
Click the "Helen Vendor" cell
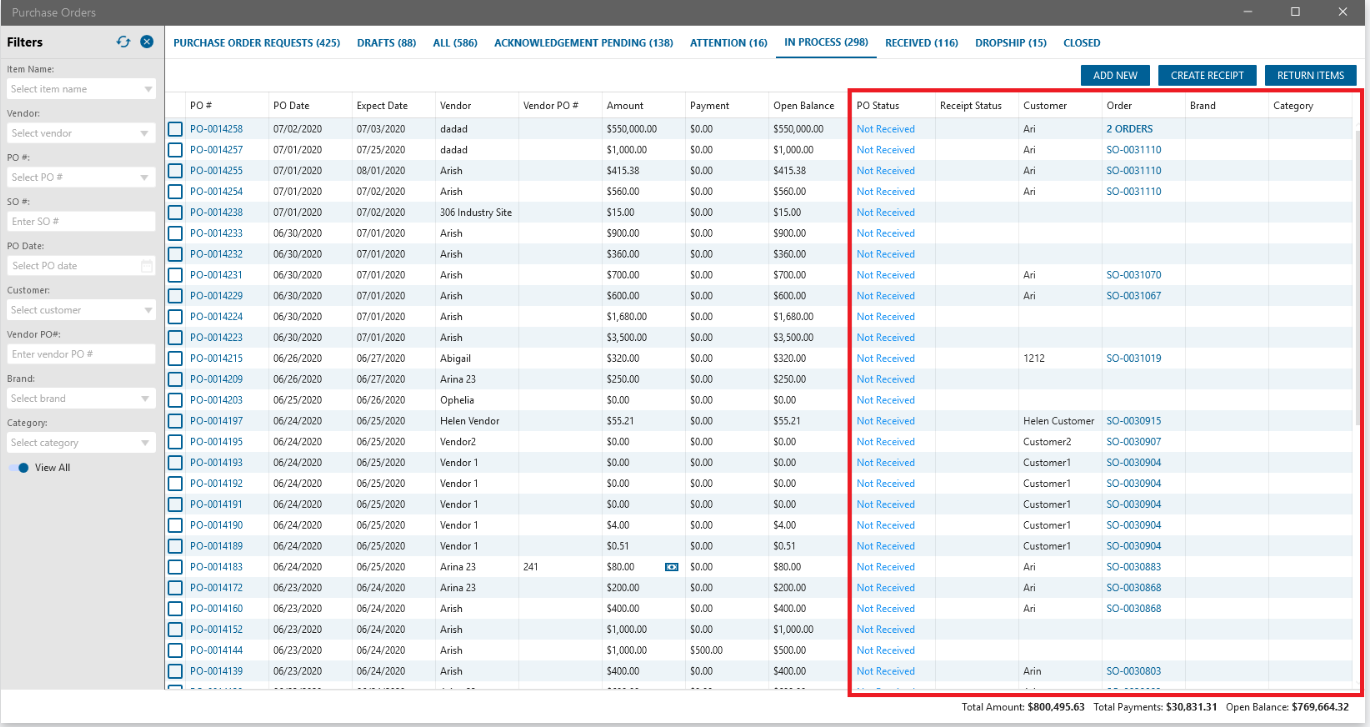[470, 421]
